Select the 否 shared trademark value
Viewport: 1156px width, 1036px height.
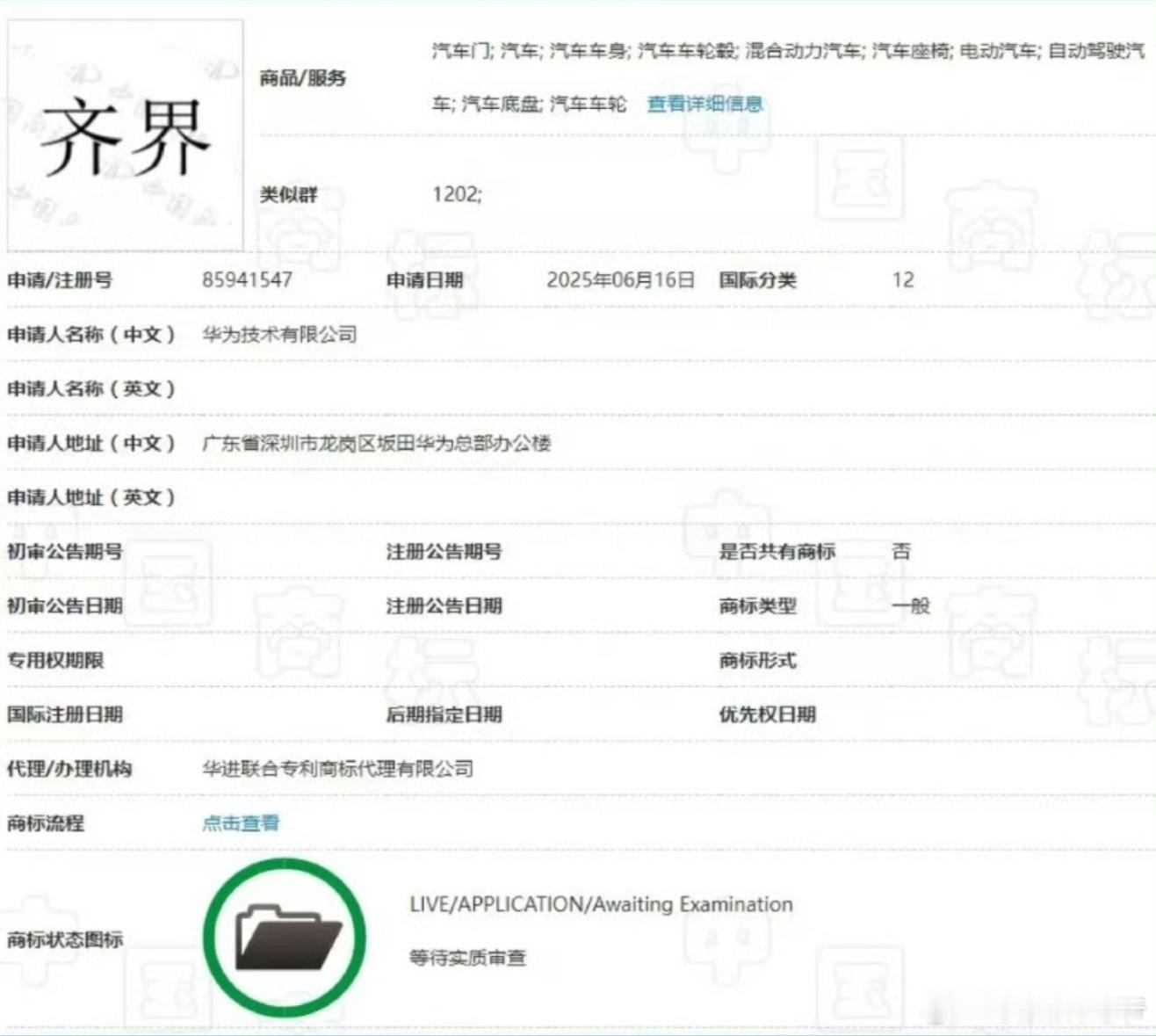(x=901, y=551)
